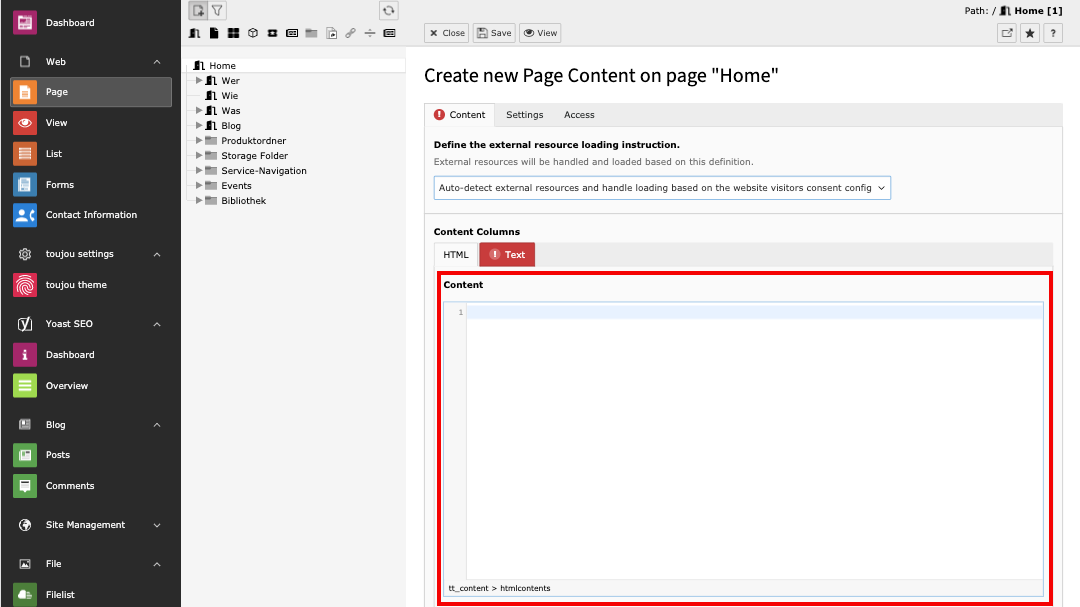This screenshot has width=1080, height=607.
Task: Collapse the Web module group
Action: coord(157,62)
